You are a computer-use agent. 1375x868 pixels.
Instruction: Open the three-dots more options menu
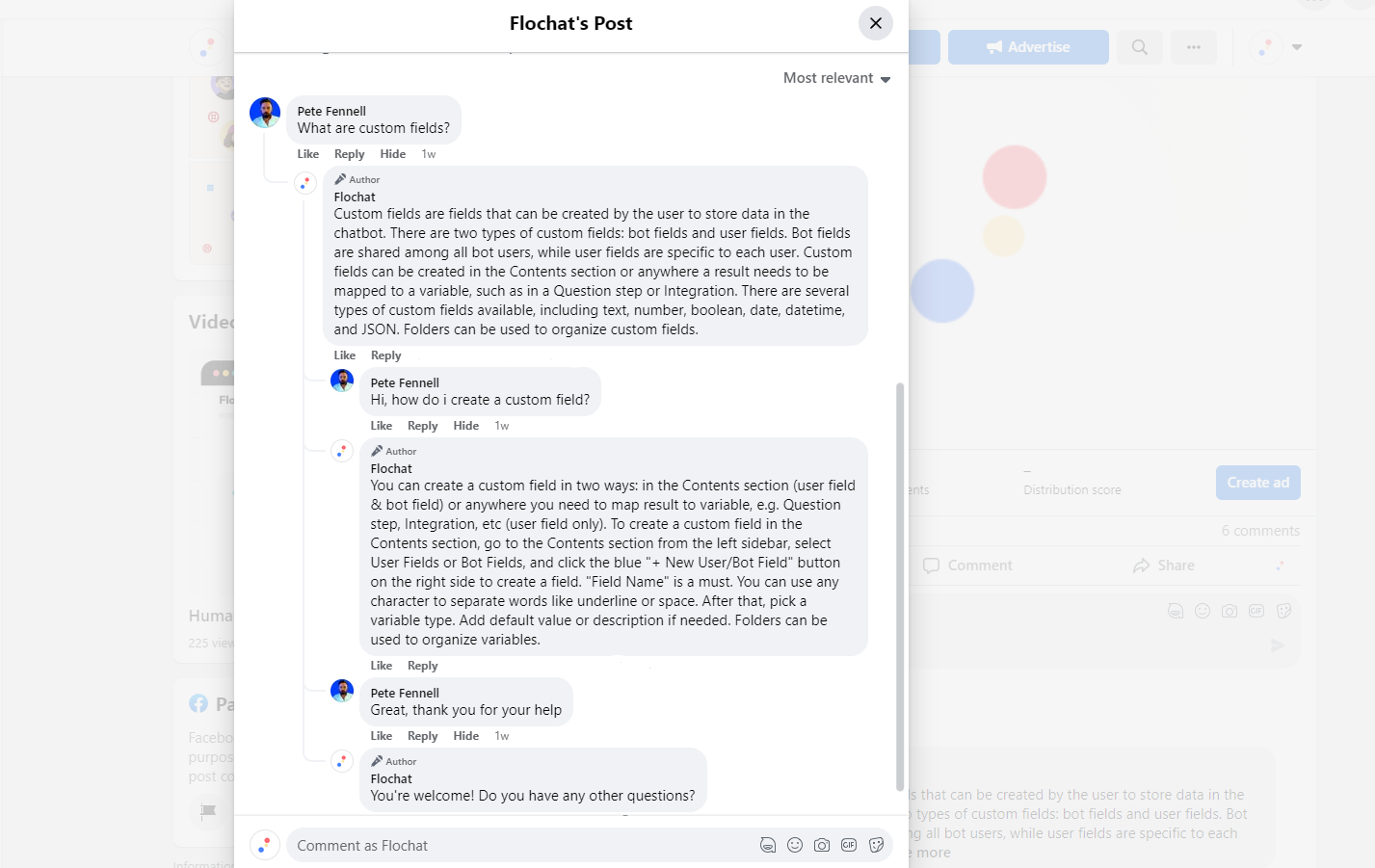coord(1194,47)
